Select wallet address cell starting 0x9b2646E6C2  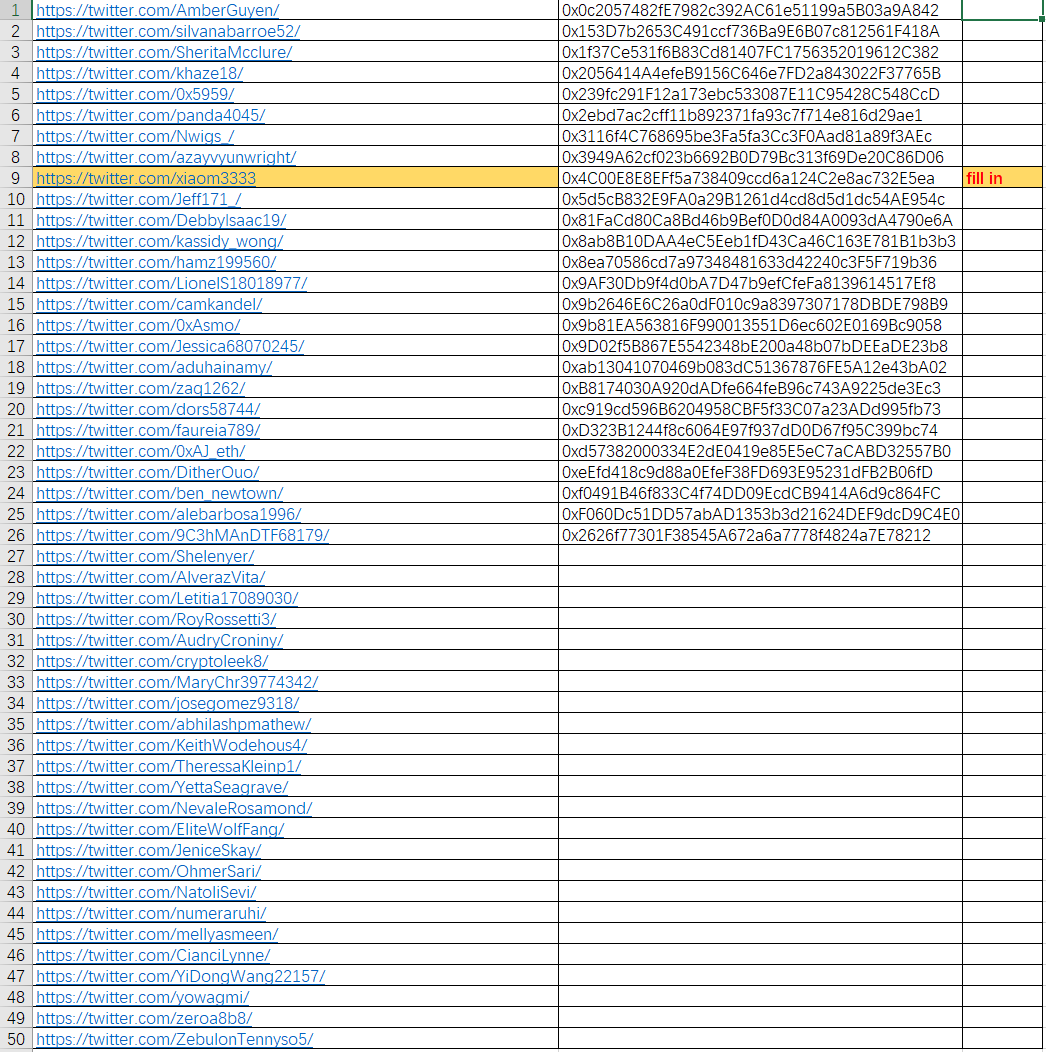click(x=760, y=304)
